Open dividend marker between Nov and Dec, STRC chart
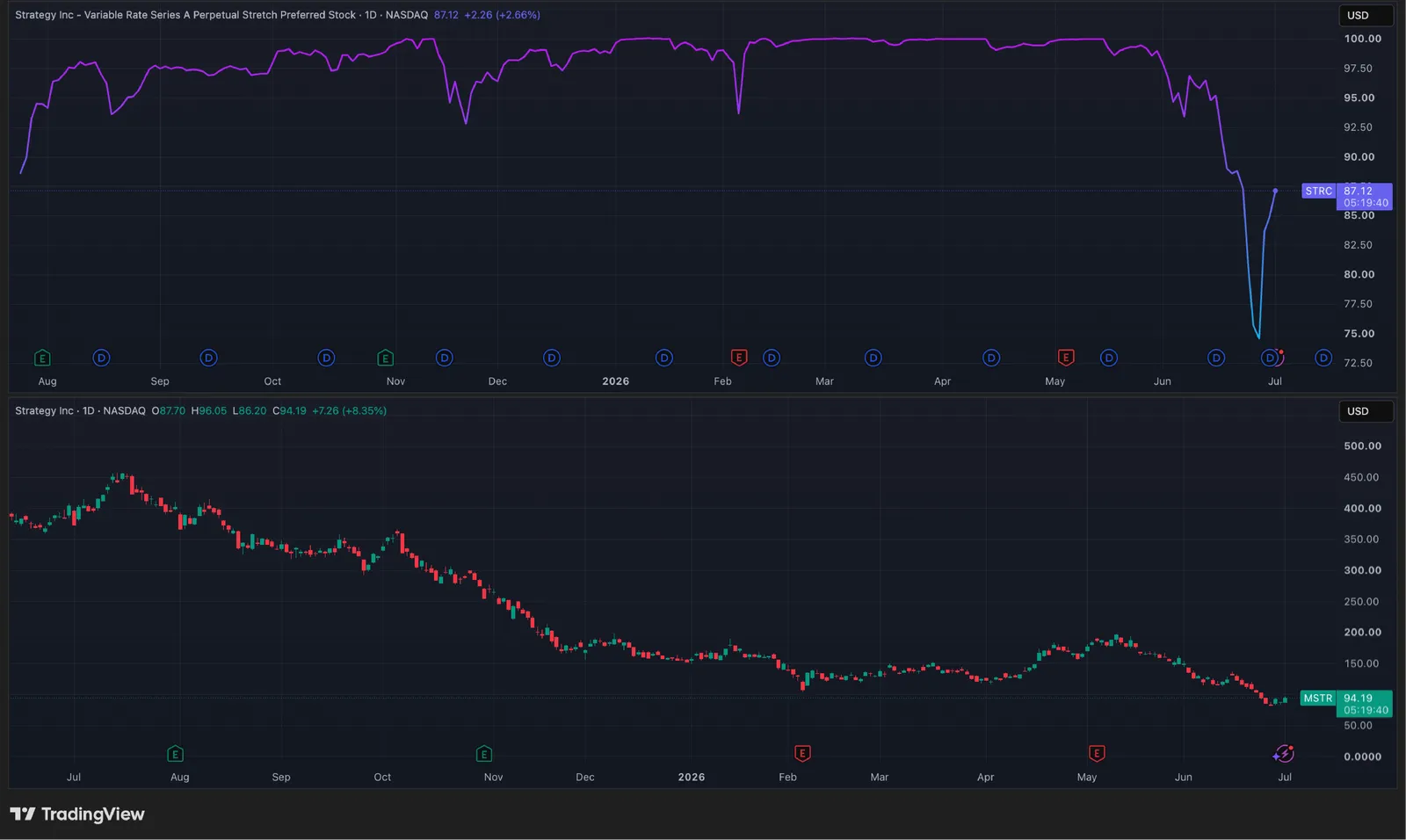Image resolution: width=1406 pixels, height=840 pixels. [x=445, y=358]
